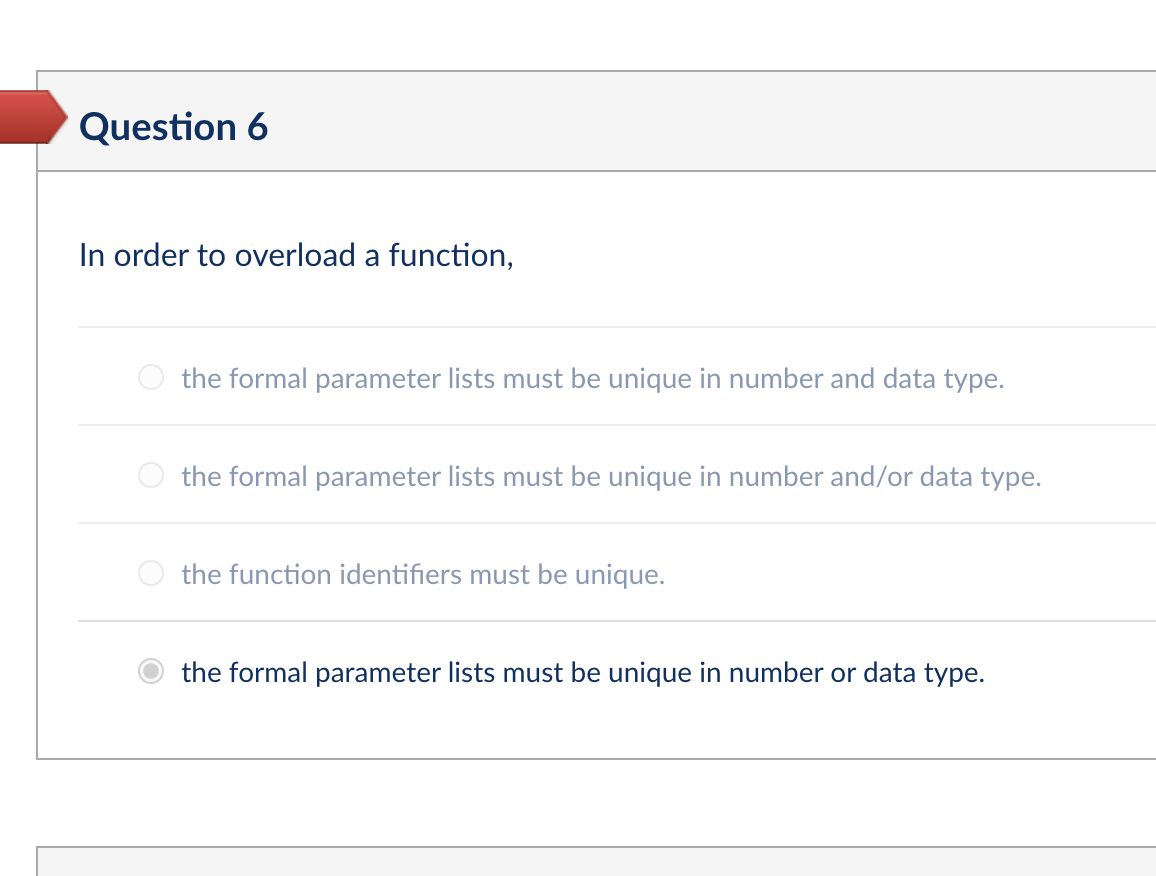Select radio for "unique in number and data type"
The image size is (1156, 876).
151,378
